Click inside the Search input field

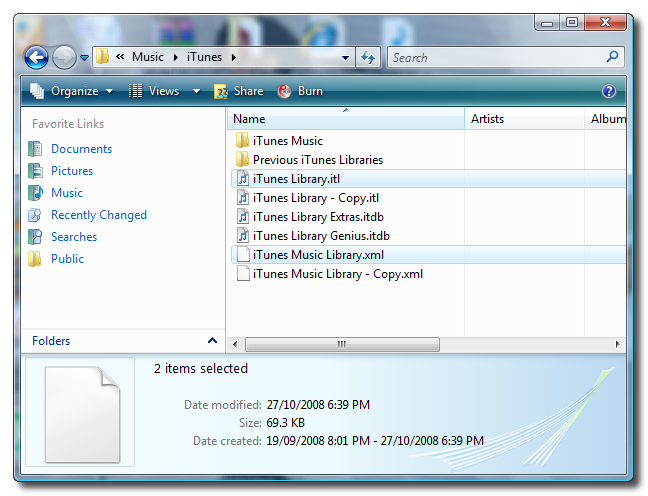pos(495,57)
